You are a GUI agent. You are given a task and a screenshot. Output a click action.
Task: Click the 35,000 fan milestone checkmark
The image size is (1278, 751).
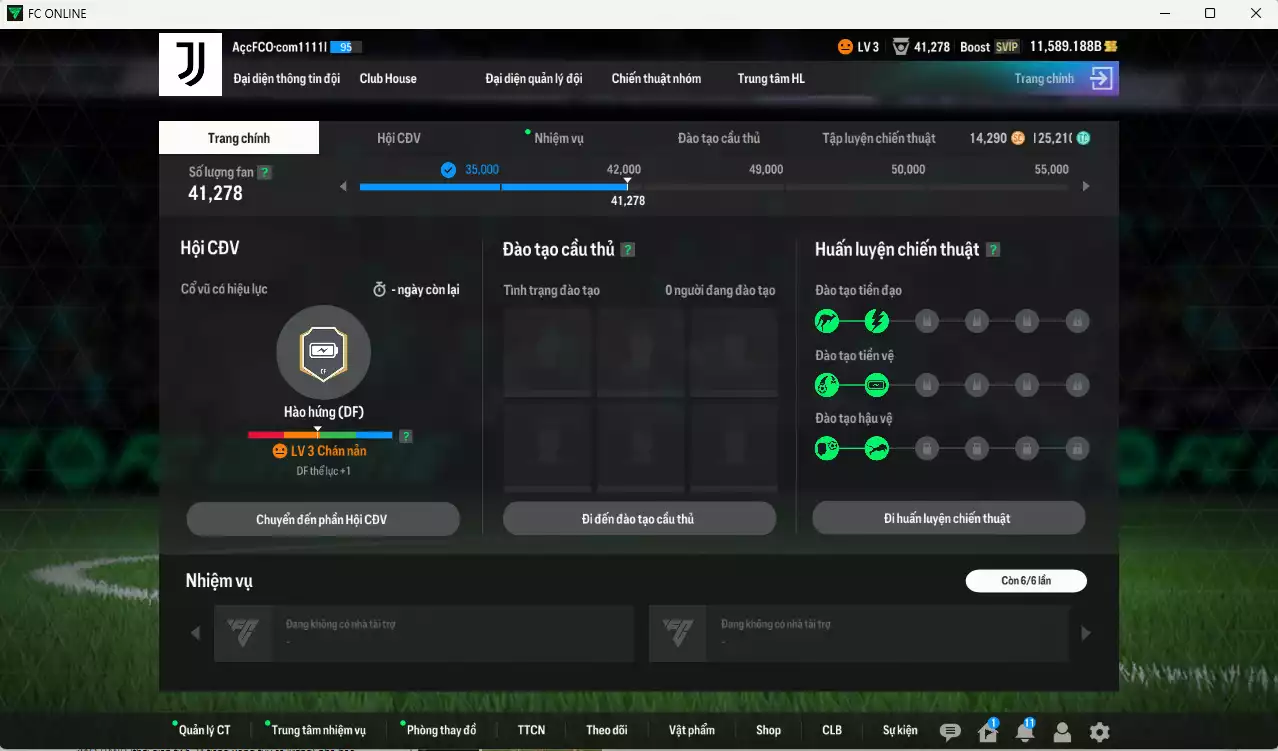(449, 170)
